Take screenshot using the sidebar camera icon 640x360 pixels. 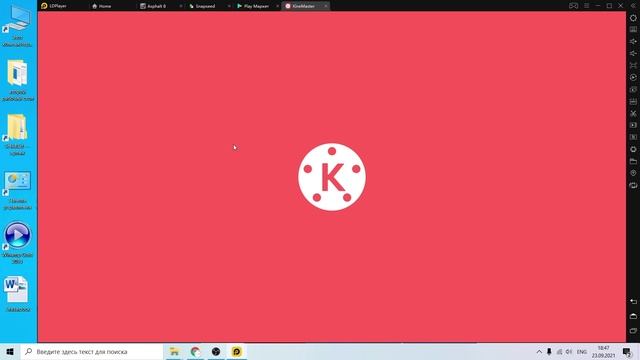click(x=633, y=89)
